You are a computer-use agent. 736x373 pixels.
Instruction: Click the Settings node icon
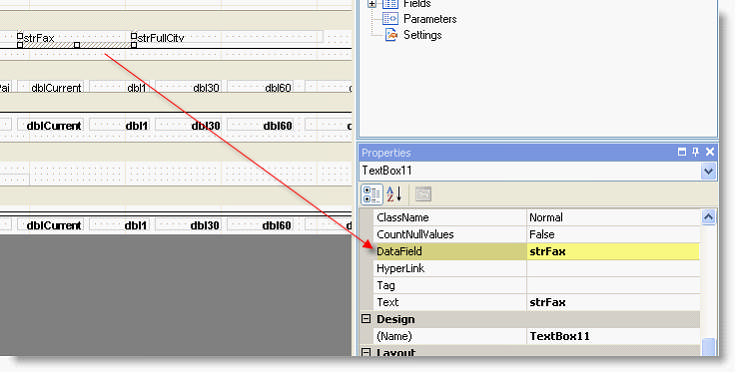391,35
